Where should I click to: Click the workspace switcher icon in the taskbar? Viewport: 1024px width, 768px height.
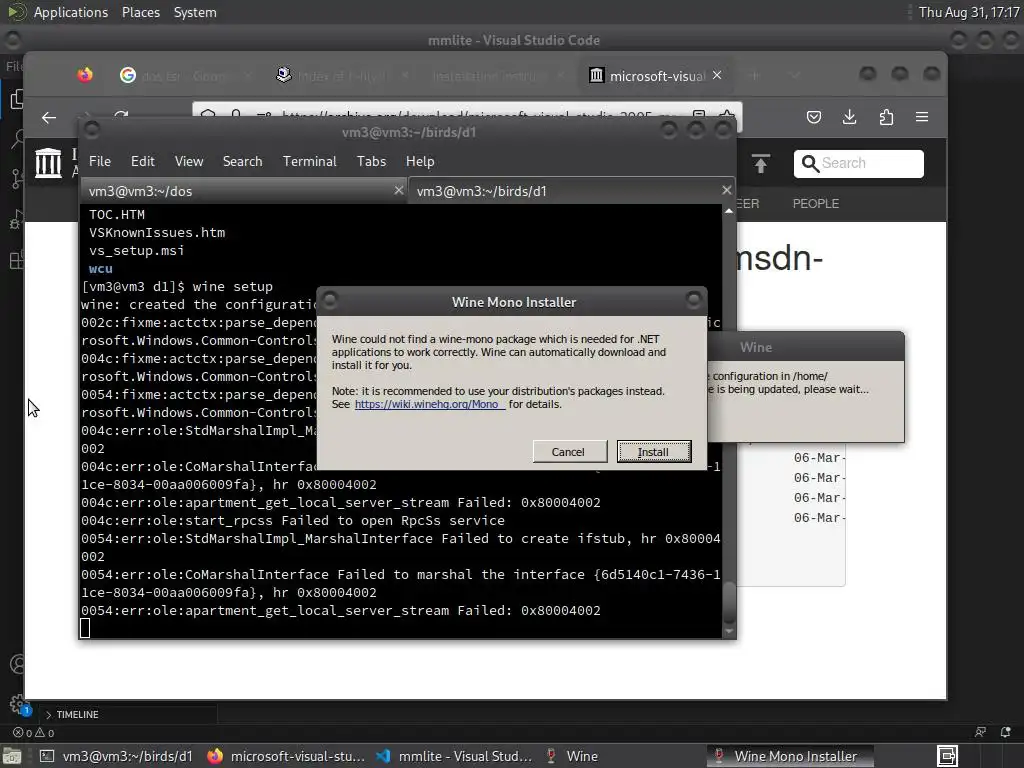(947, 756)
